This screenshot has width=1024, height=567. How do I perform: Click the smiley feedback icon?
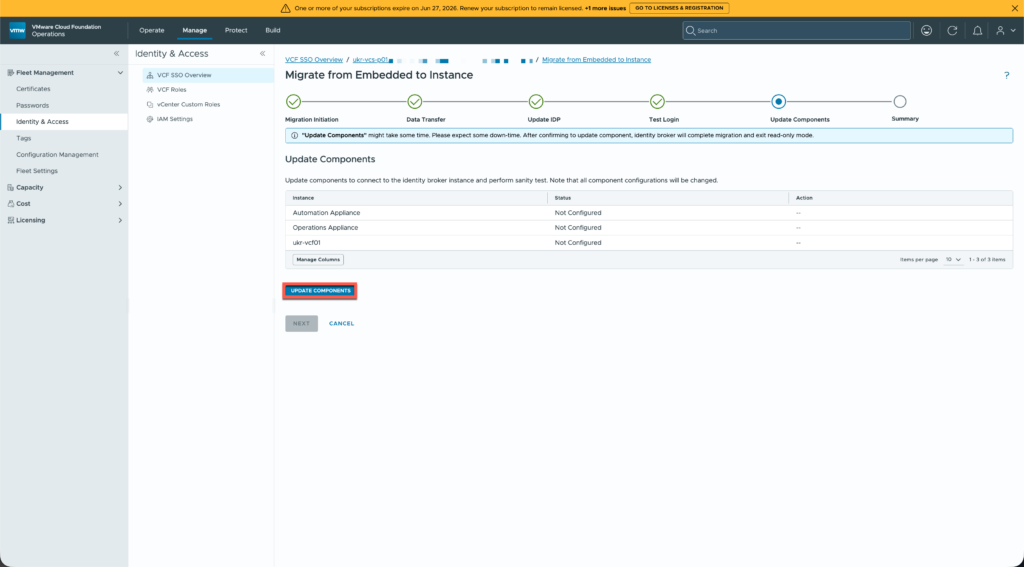click(x=926, y=31)
